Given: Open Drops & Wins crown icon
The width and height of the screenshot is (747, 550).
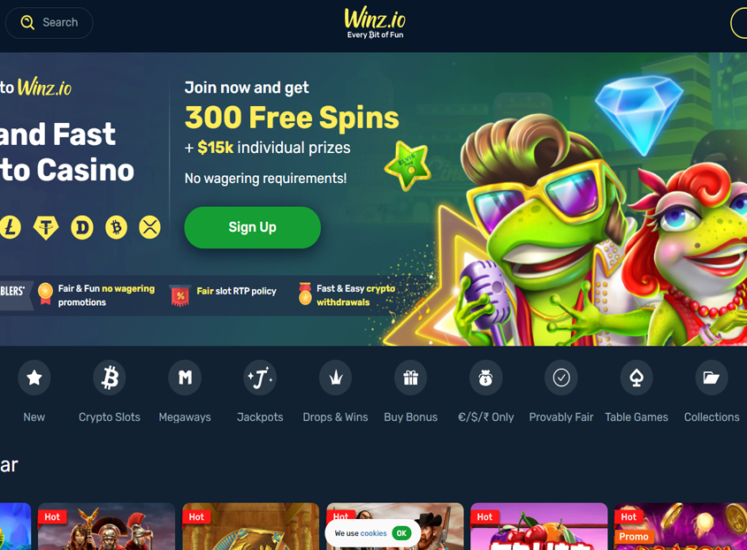Looking at the screenshot, I should pos(335,378).
